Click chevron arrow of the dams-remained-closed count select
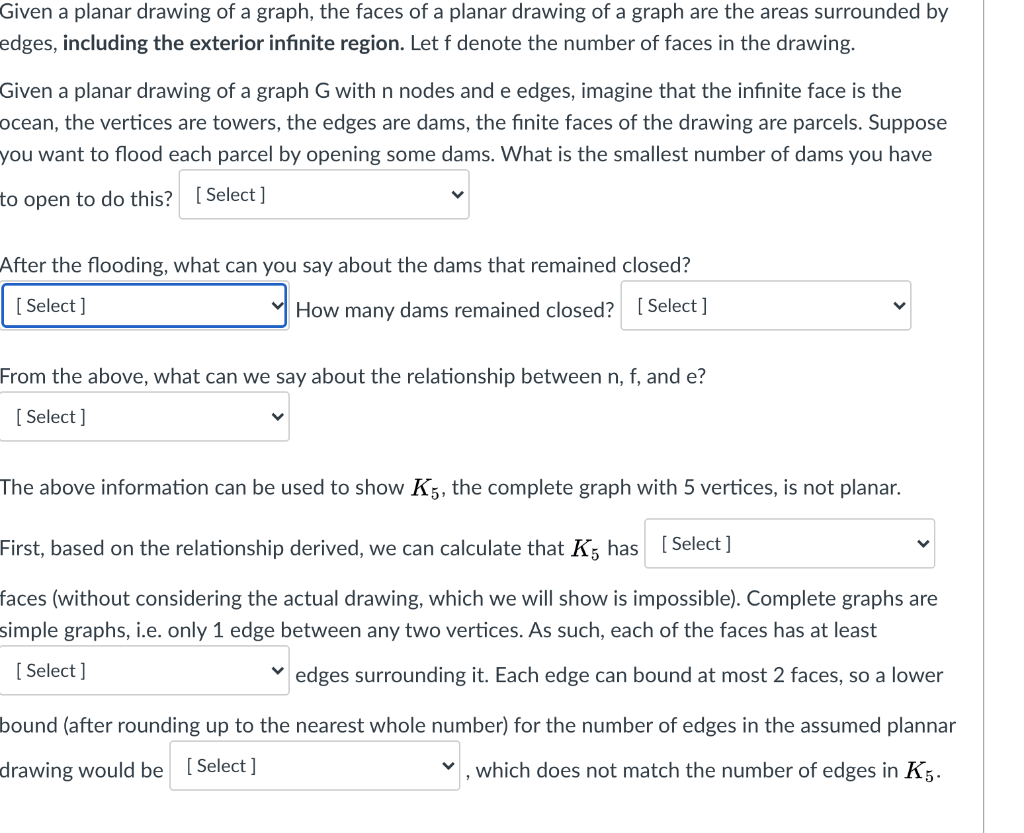Viewport: 1024px width, 833px height. [x=899, y=306]
